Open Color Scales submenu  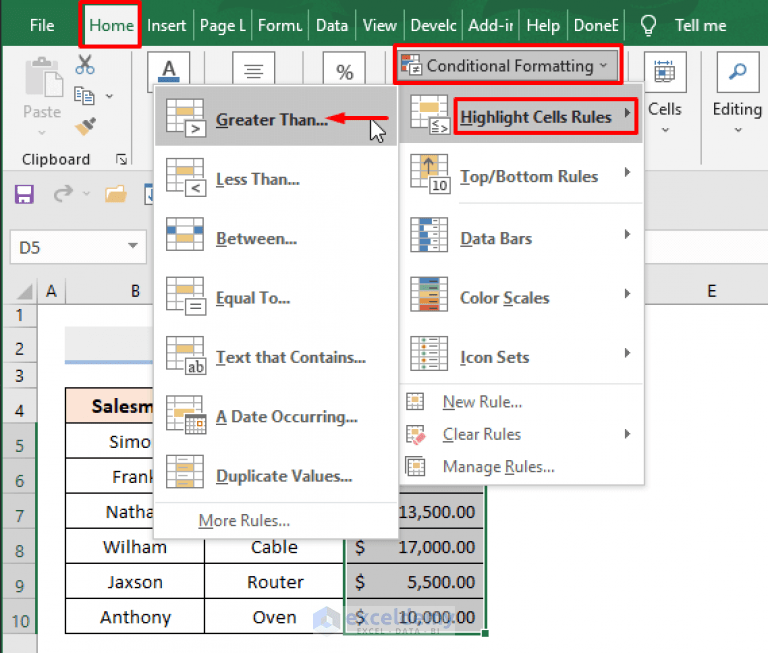pyautogui.click(x=521, y=296)
